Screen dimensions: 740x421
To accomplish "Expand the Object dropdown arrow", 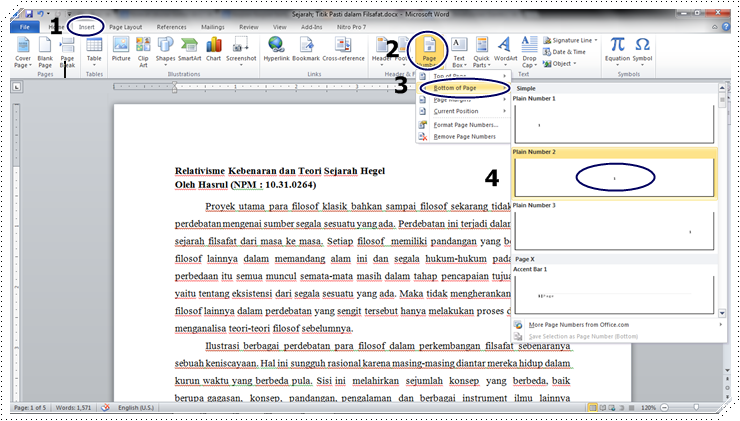I will click(575, 63).
